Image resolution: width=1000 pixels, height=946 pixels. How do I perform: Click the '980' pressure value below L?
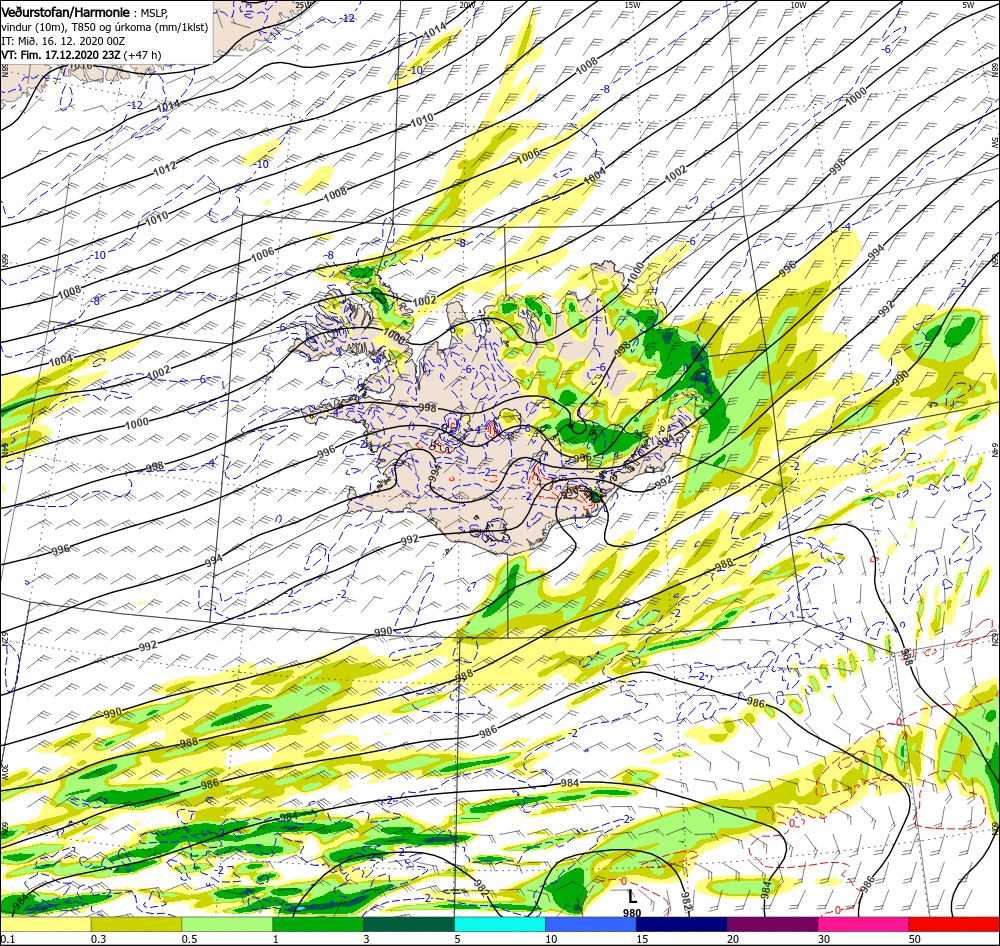632,913
